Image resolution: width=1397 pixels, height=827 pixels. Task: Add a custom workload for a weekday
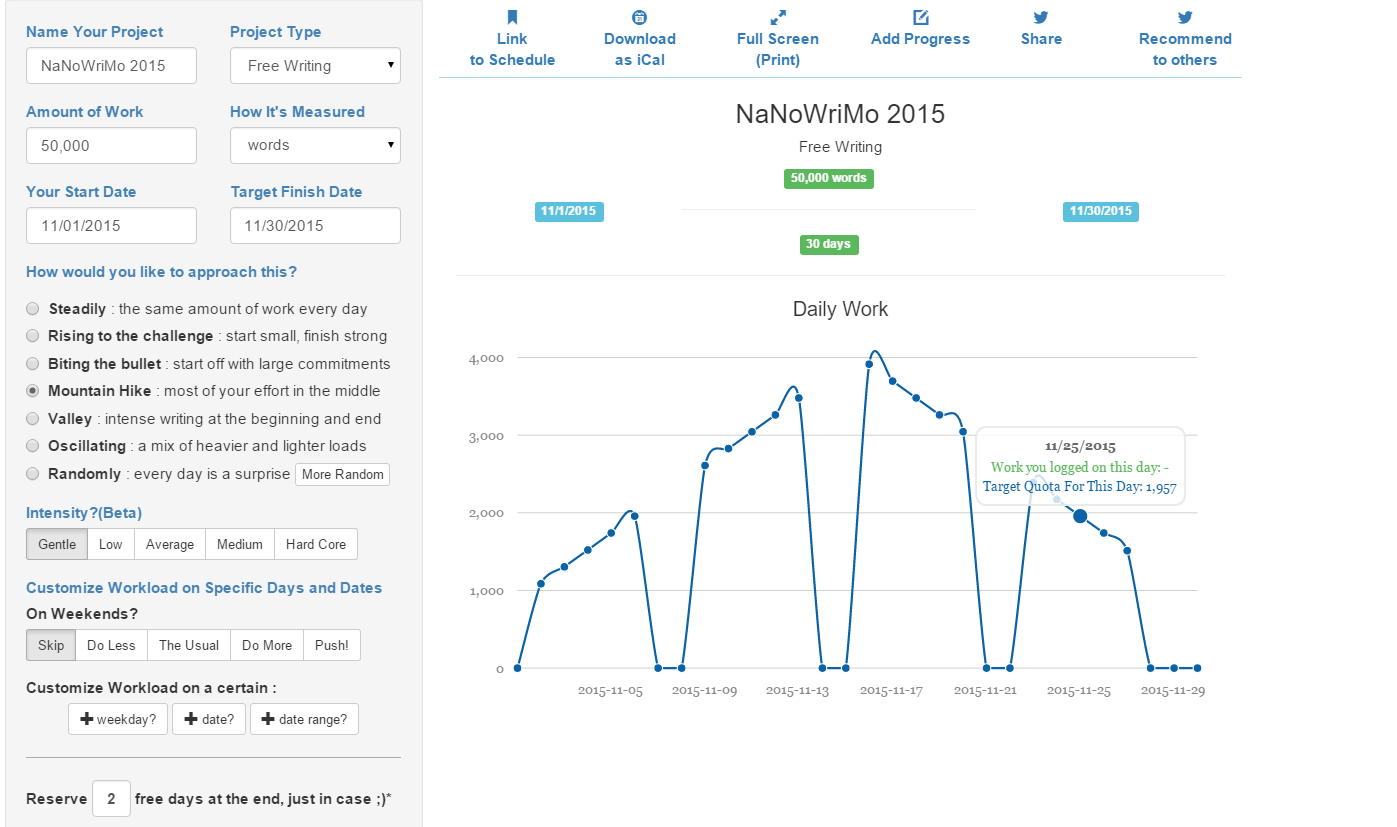[118, 719]
